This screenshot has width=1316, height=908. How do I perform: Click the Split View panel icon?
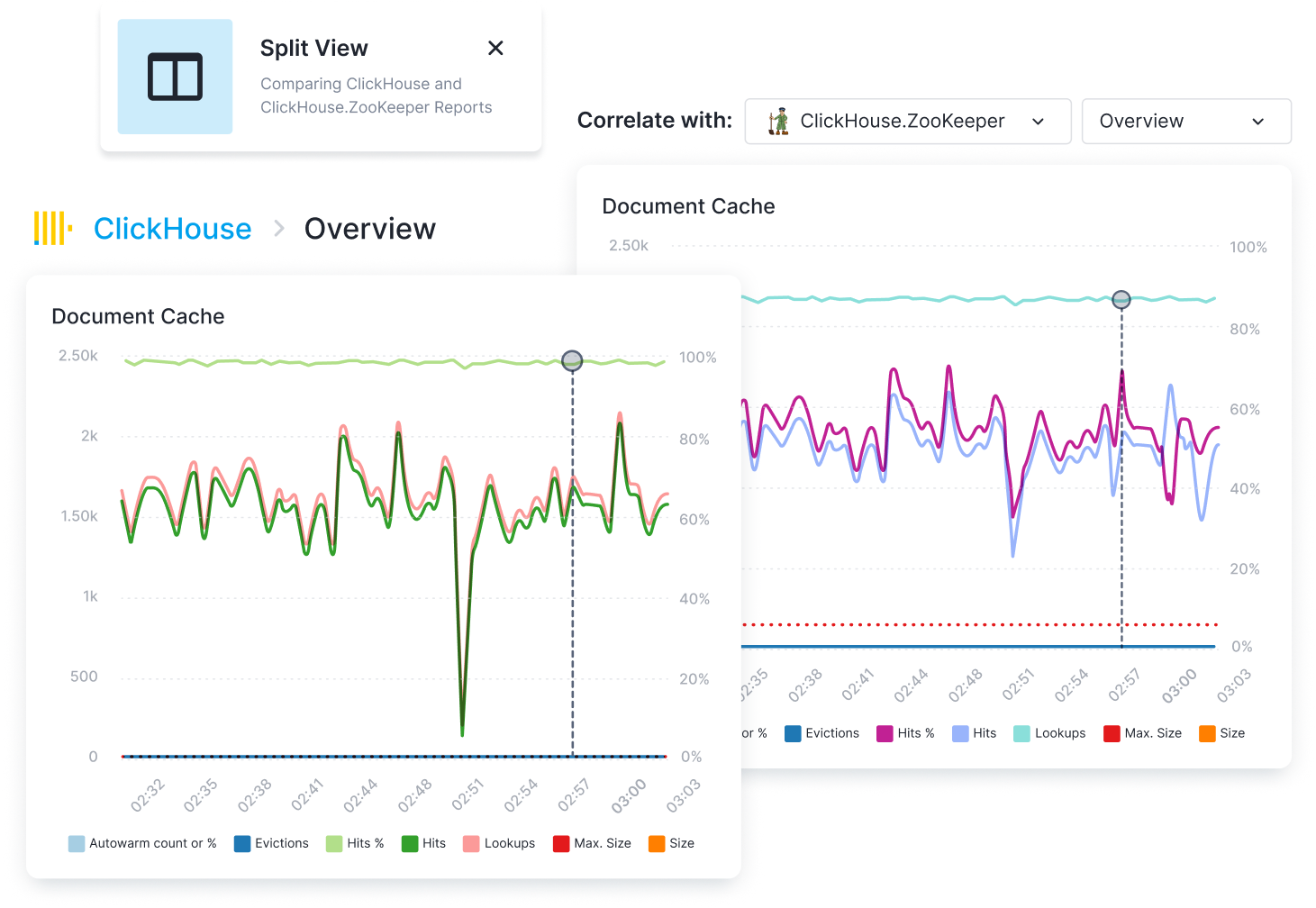175,77
